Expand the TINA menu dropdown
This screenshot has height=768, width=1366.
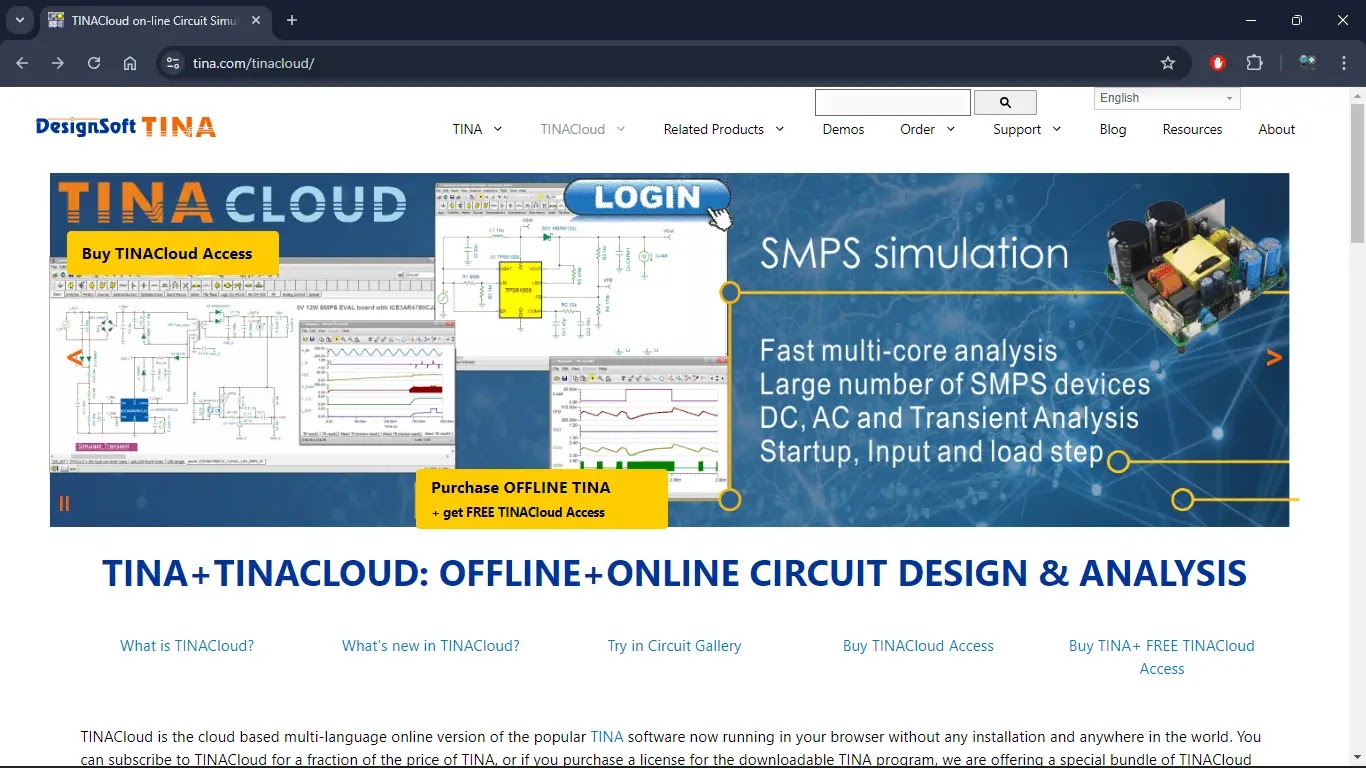[x=477, y=129]
